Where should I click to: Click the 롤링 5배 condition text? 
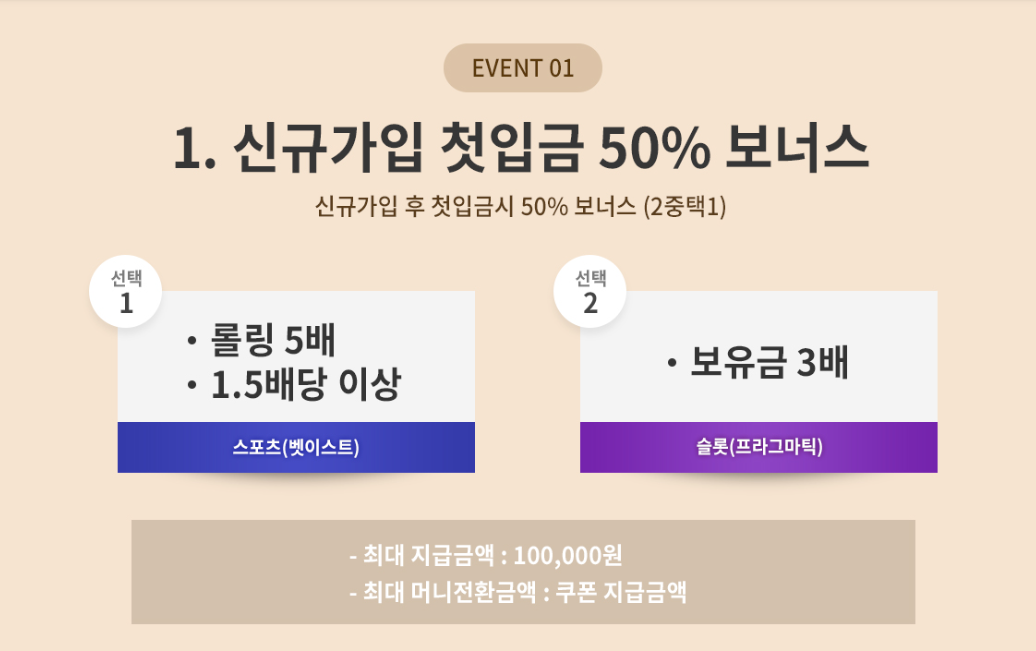click(x=272, y=341)
